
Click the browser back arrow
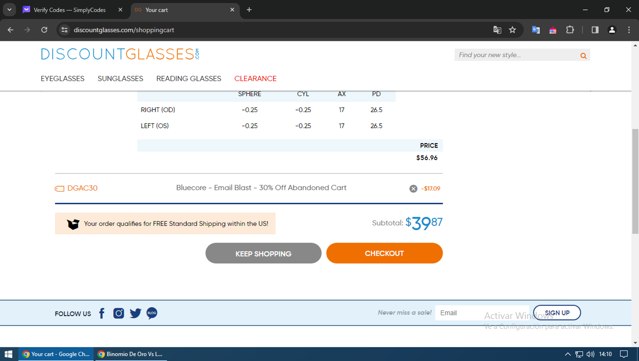point(11,30)
